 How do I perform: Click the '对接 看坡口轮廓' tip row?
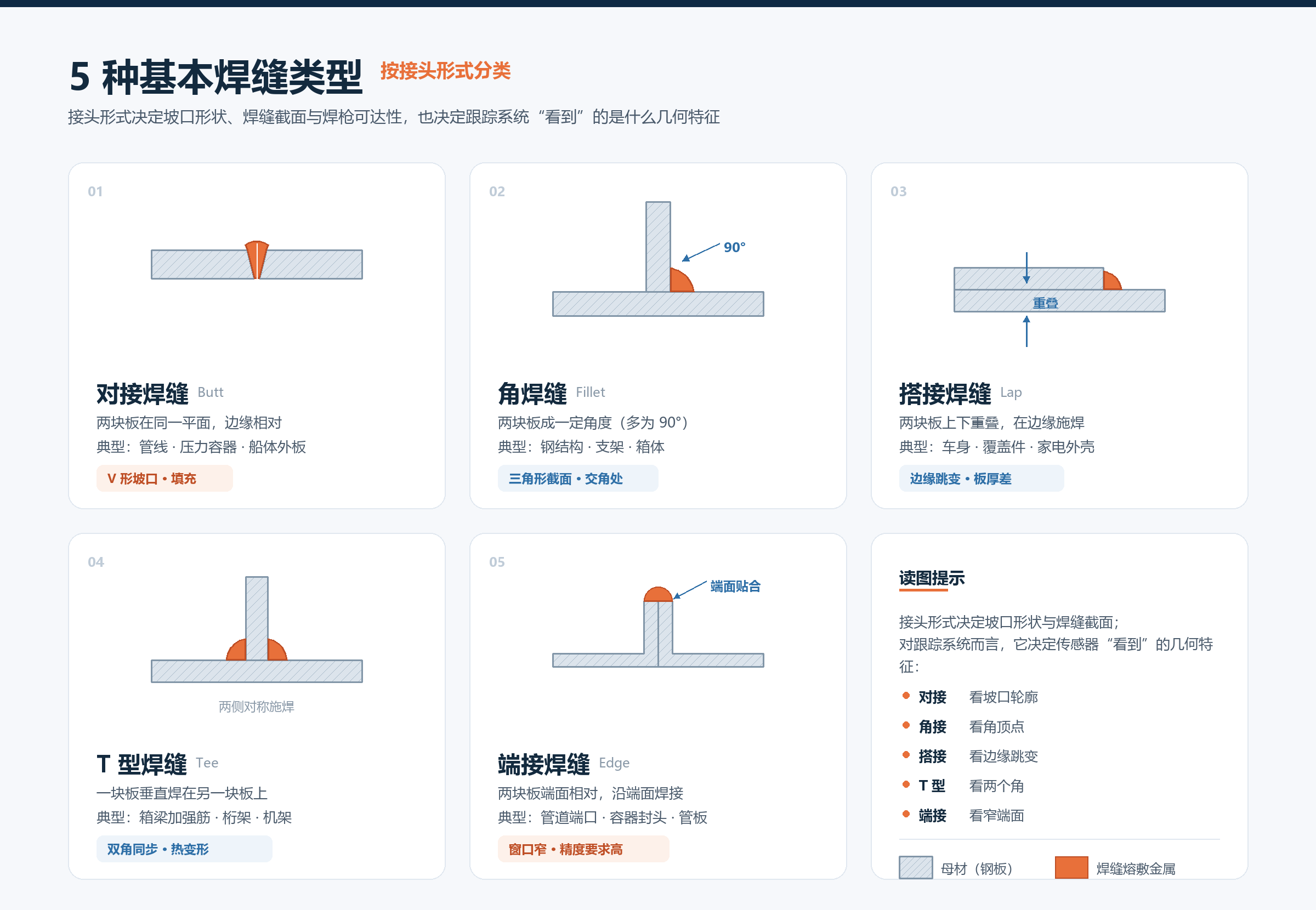coord(970,697)
